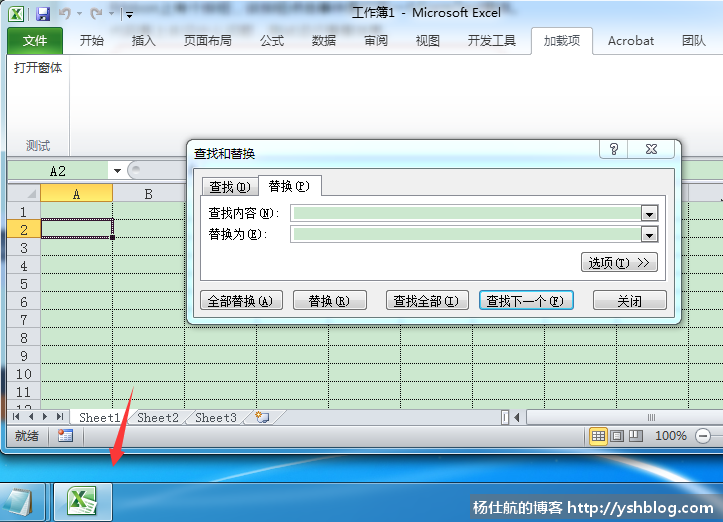Switch to the Sheet2 tab
723x522 pixels.
158,417
